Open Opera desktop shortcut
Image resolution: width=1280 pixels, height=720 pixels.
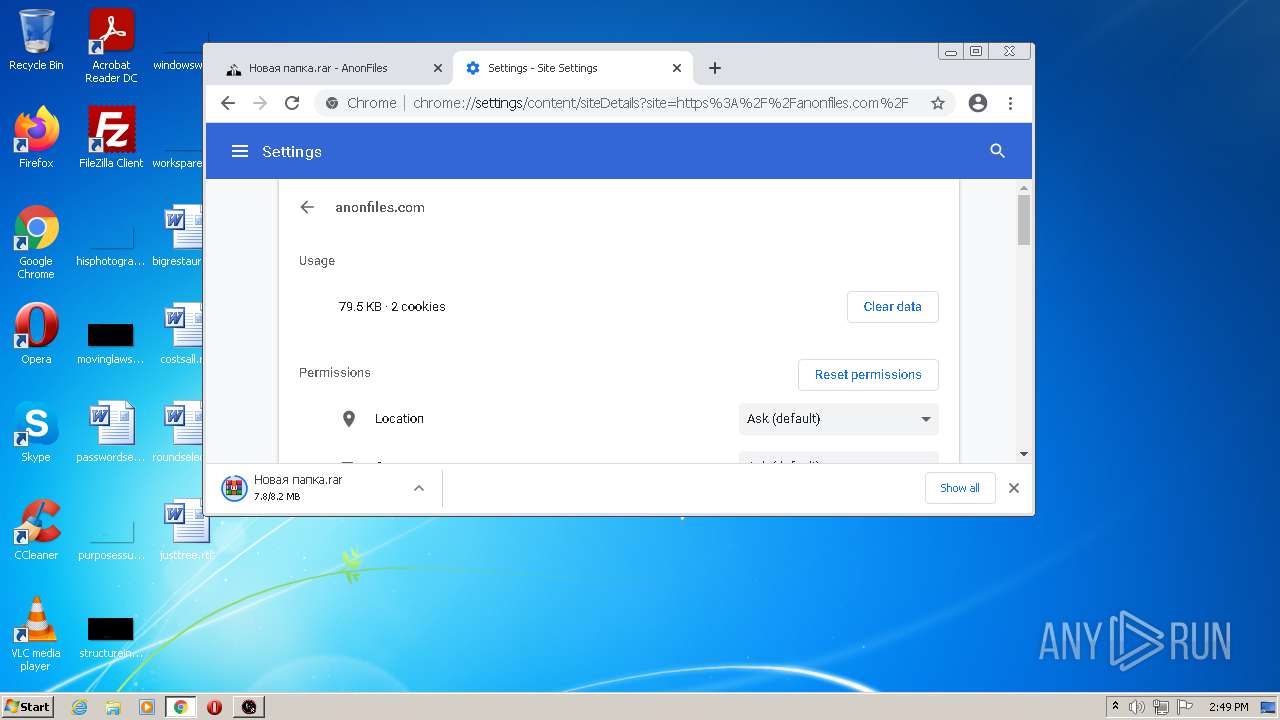(36, 334)
